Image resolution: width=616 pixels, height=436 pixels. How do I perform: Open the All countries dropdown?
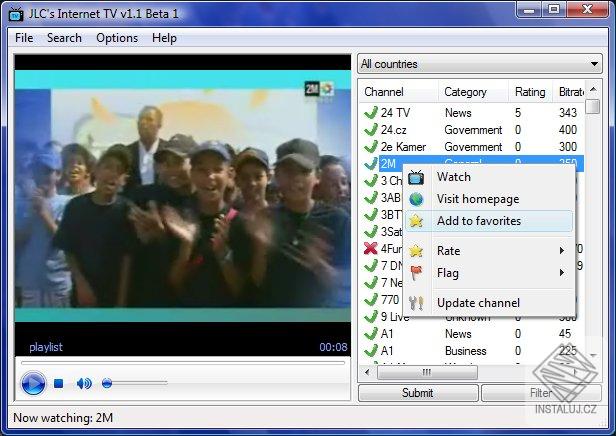pos(480,64)
